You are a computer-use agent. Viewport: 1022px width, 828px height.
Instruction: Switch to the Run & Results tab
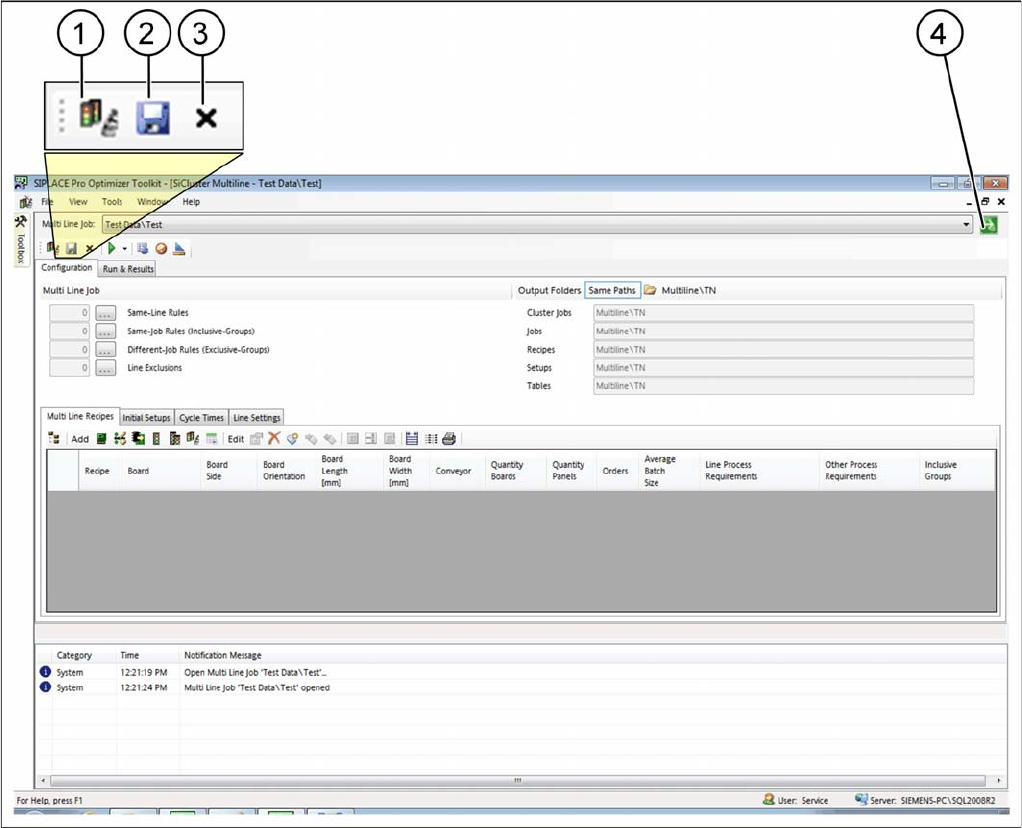[128, 269]
